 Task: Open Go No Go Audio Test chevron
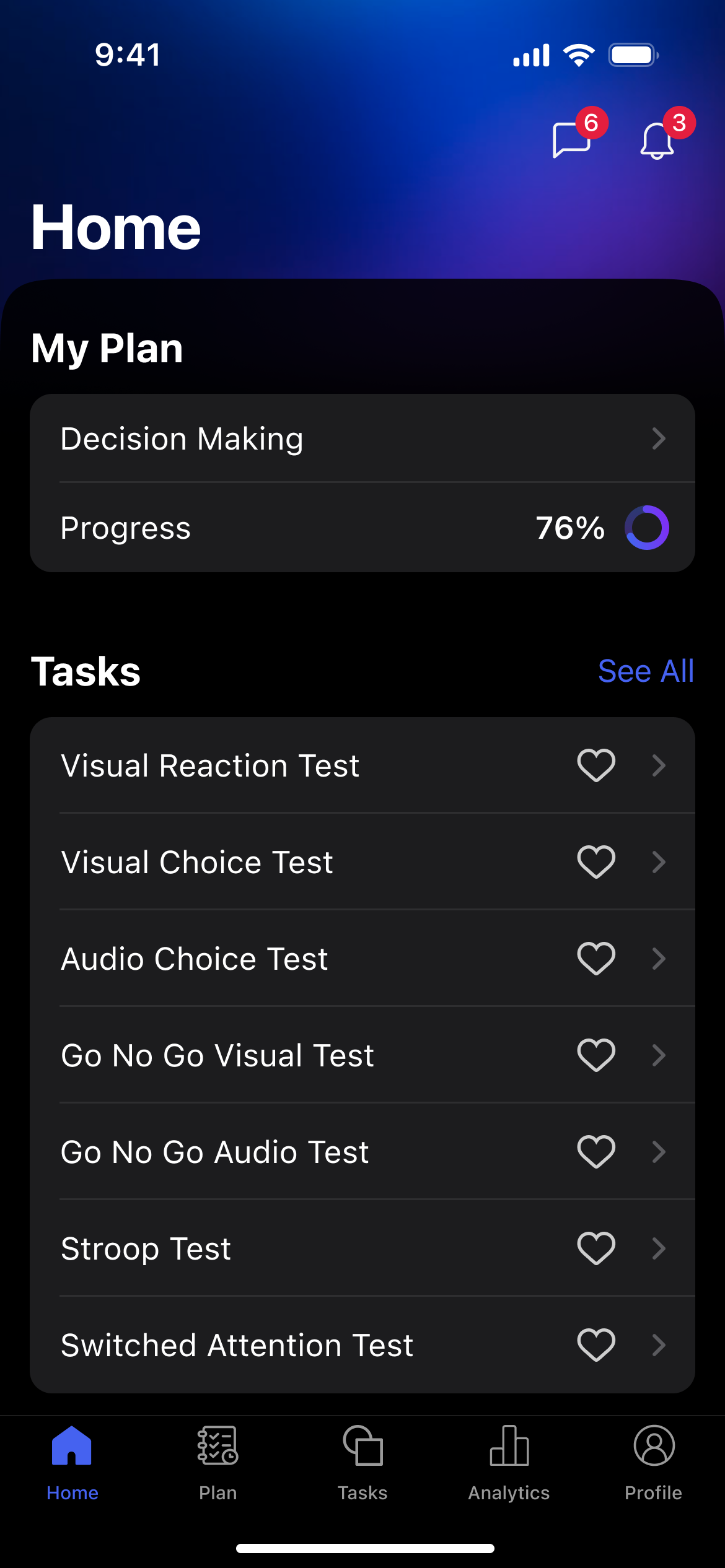point(659,1152)
